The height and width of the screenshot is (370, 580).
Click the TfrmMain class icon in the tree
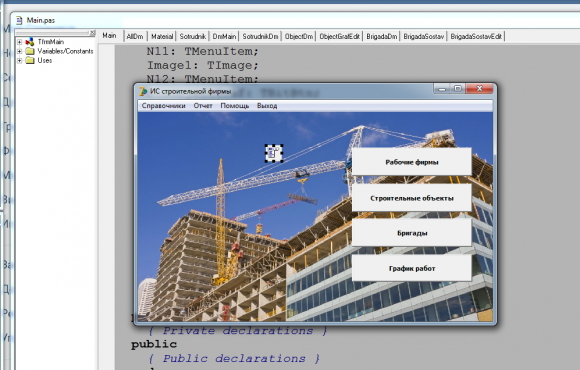click(30, 42)
